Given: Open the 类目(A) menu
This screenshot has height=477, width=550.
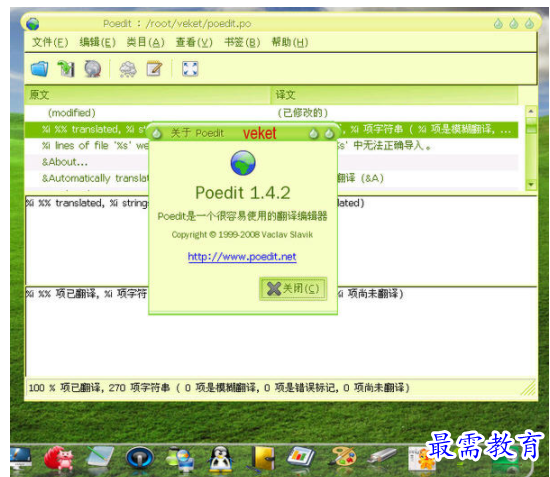Looking at the screenshot, I should 145,42.
